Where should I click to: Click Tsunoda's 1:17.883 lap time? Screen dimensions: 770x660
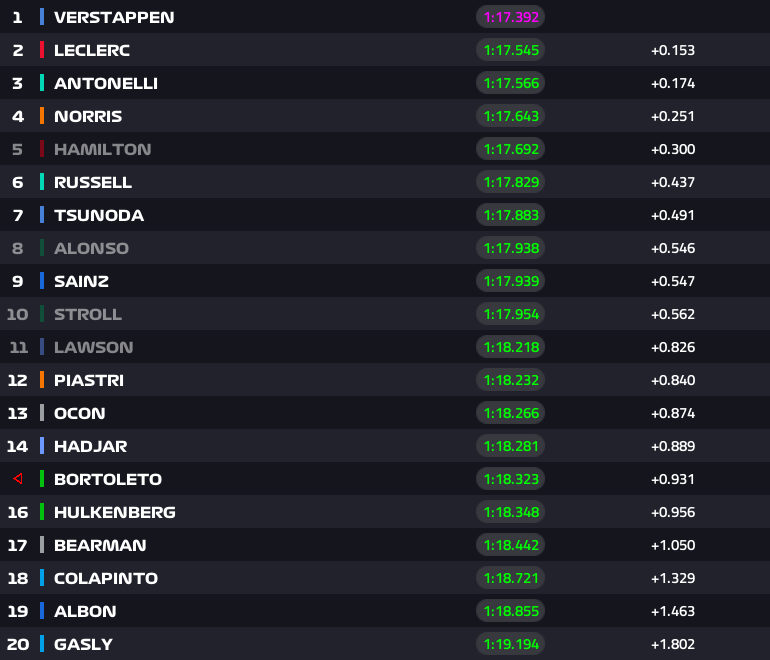coord(510,215)
